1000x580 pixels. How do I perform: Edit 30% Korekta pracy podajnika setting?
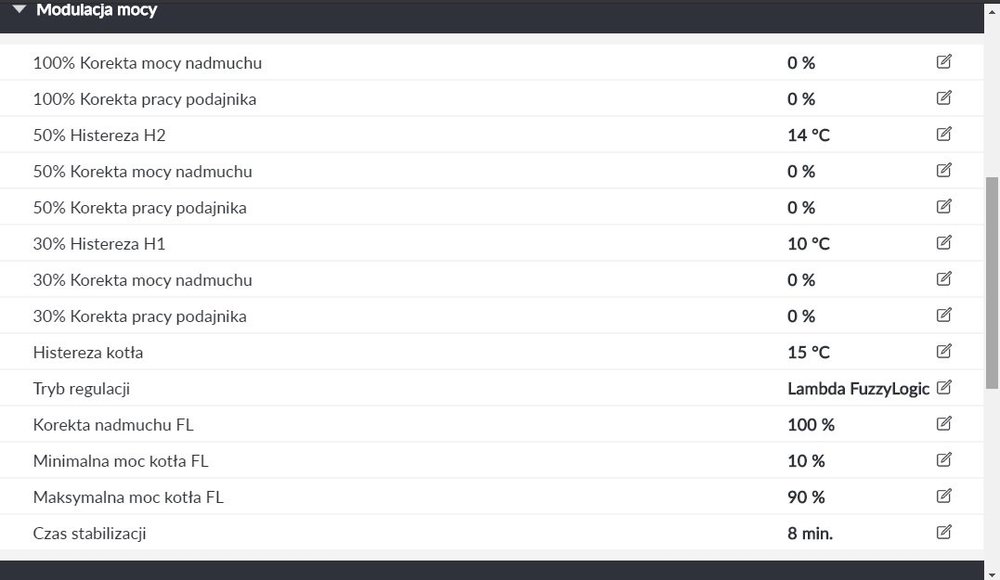944,315
